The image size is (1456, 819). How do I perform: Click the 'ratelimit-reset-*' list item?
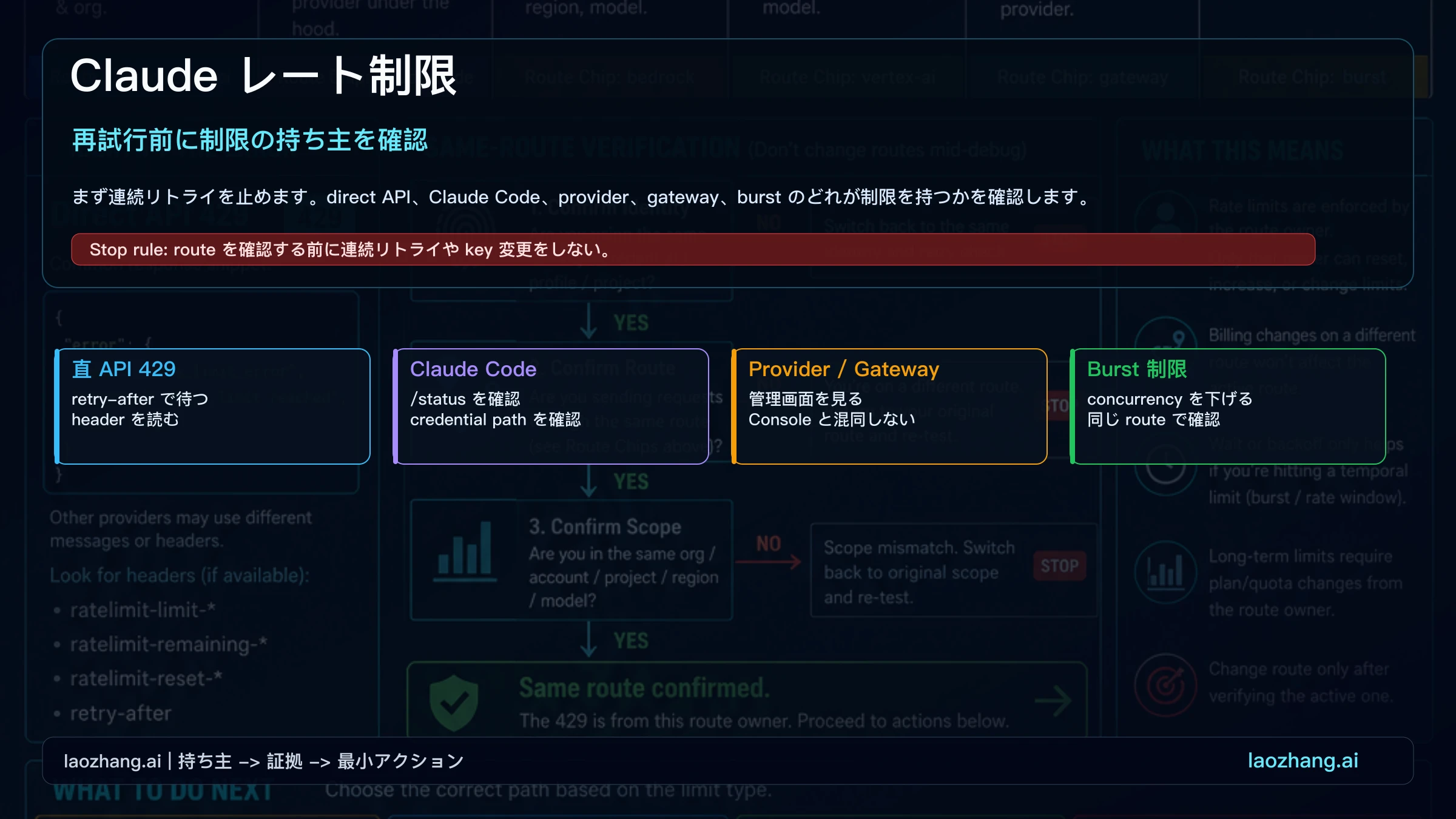tap(146, 678)
